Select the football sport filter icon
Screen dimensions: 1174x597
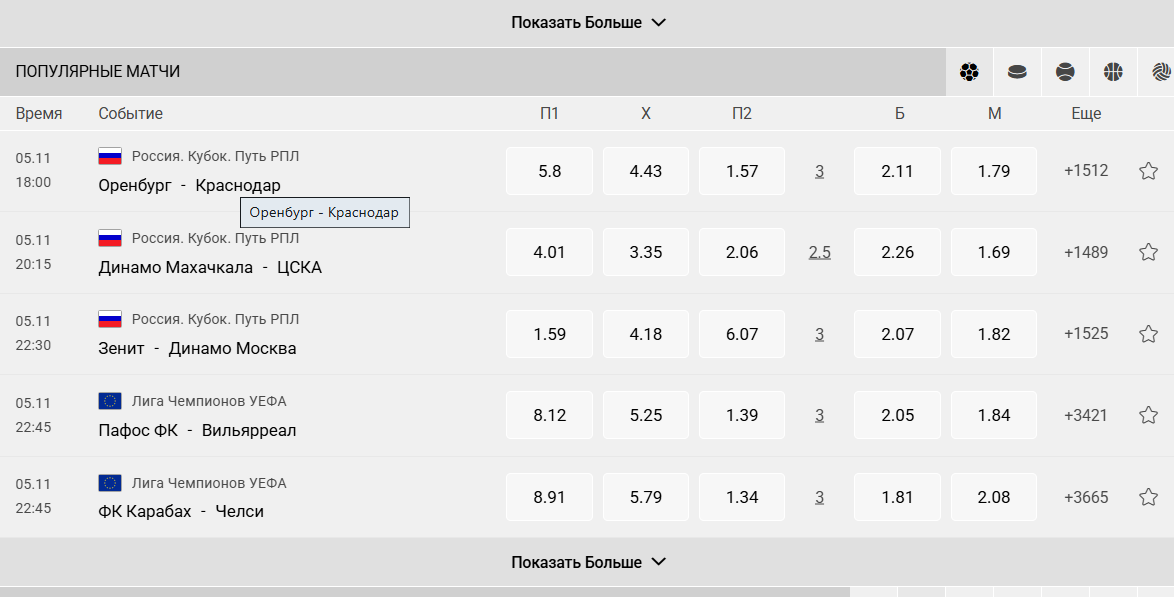(x=969, y=72)
